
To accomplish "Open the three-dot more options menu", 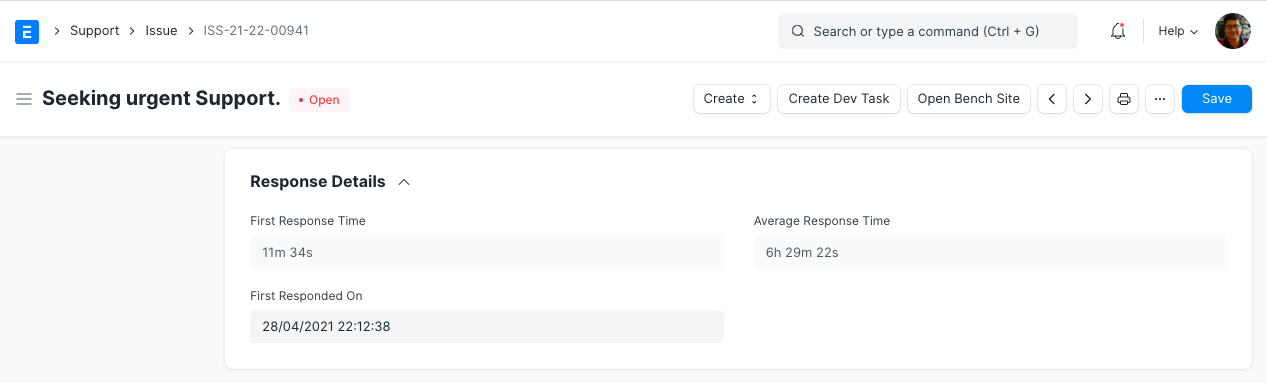I will [x=1160, y=99].
